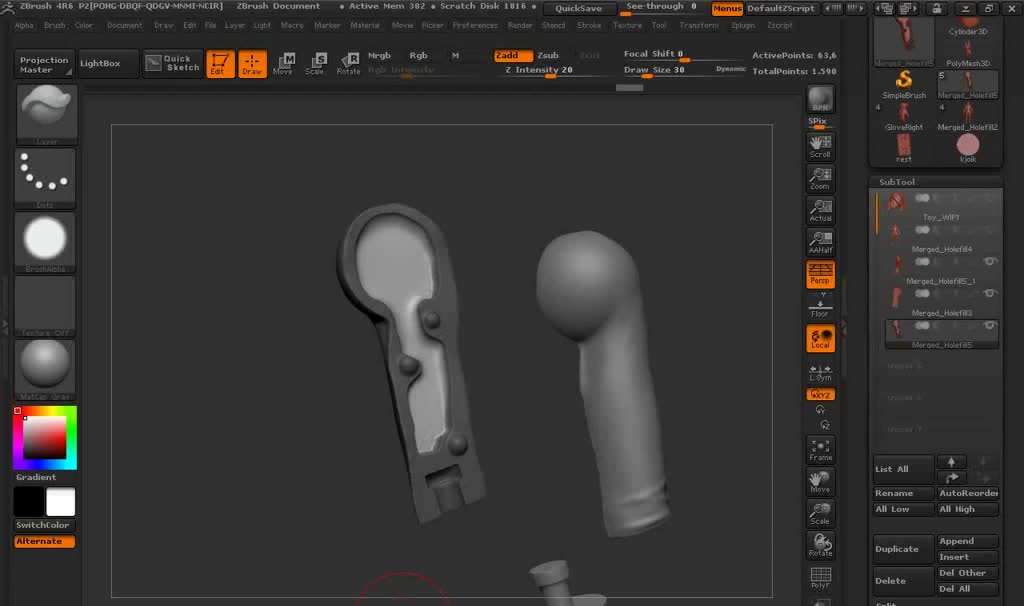The image size is (1024, 606).
Task: Click Rename for the subtool
Action: pyautogui.click(x=903, y=493)
